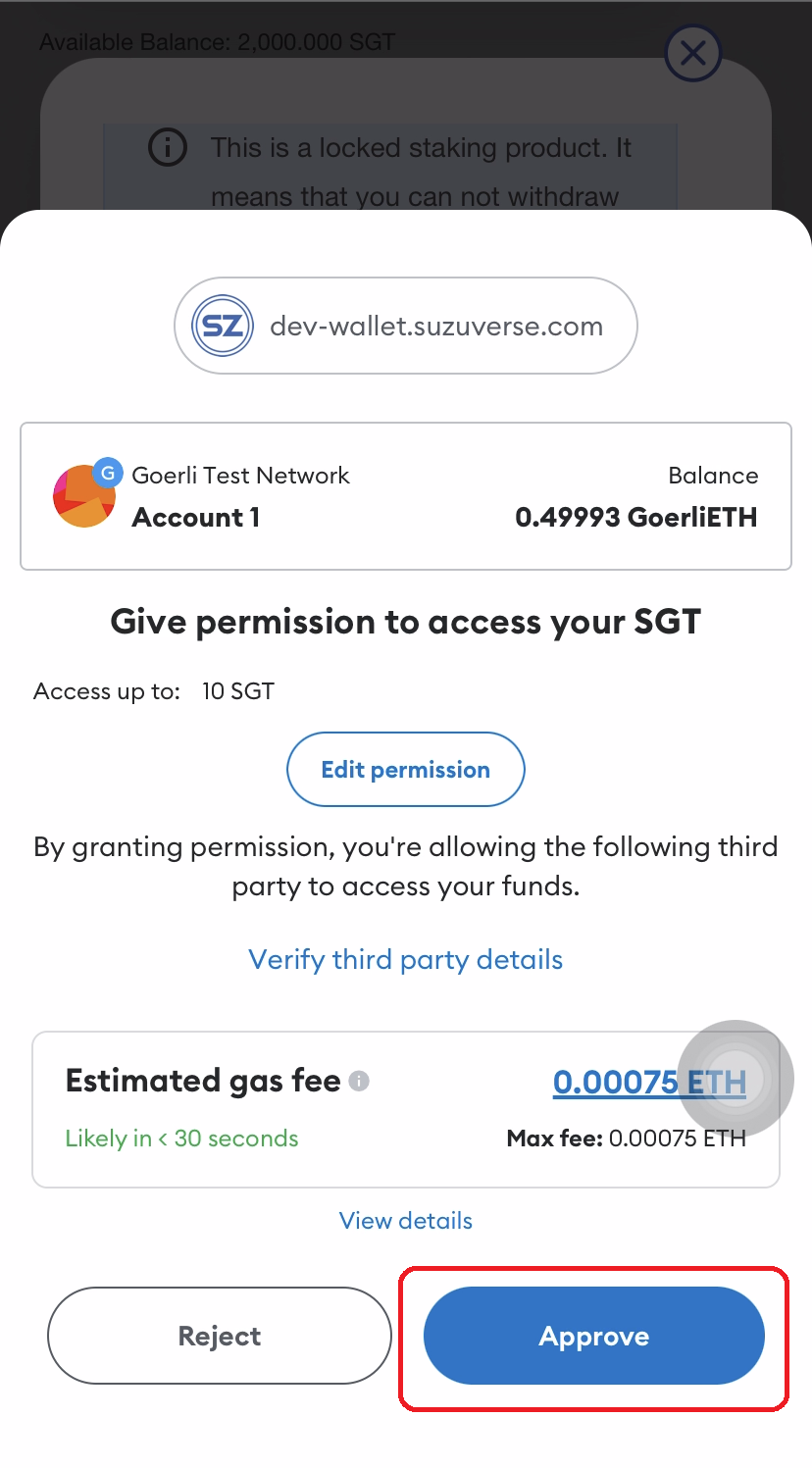This screenshot has height=1468, width=812.
Task: Select the dev-wallet.suzuverse.com origin pill
Action: 406,326
